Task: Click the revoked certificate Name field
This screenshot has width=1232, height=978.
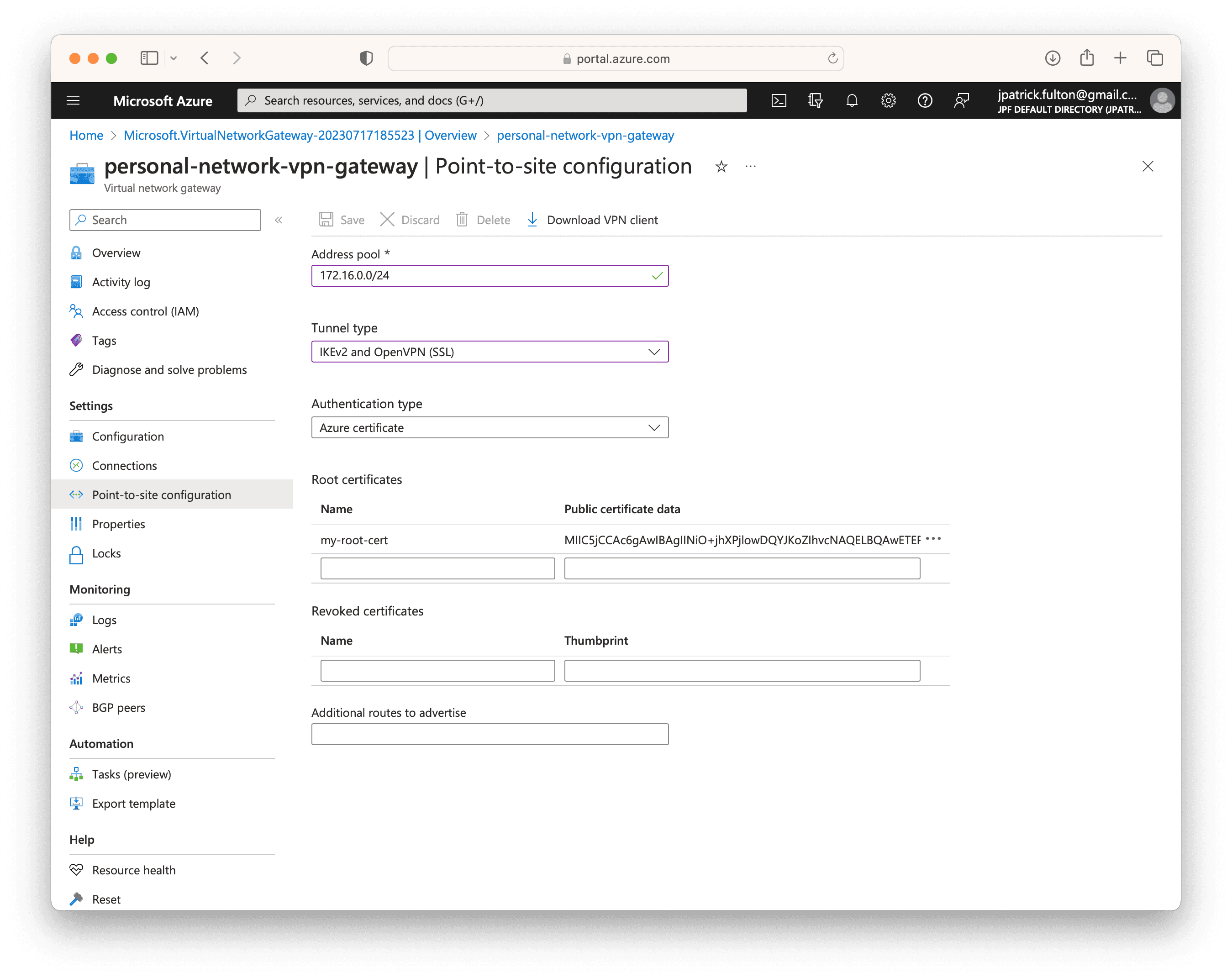Action: [x=438, y=671]
